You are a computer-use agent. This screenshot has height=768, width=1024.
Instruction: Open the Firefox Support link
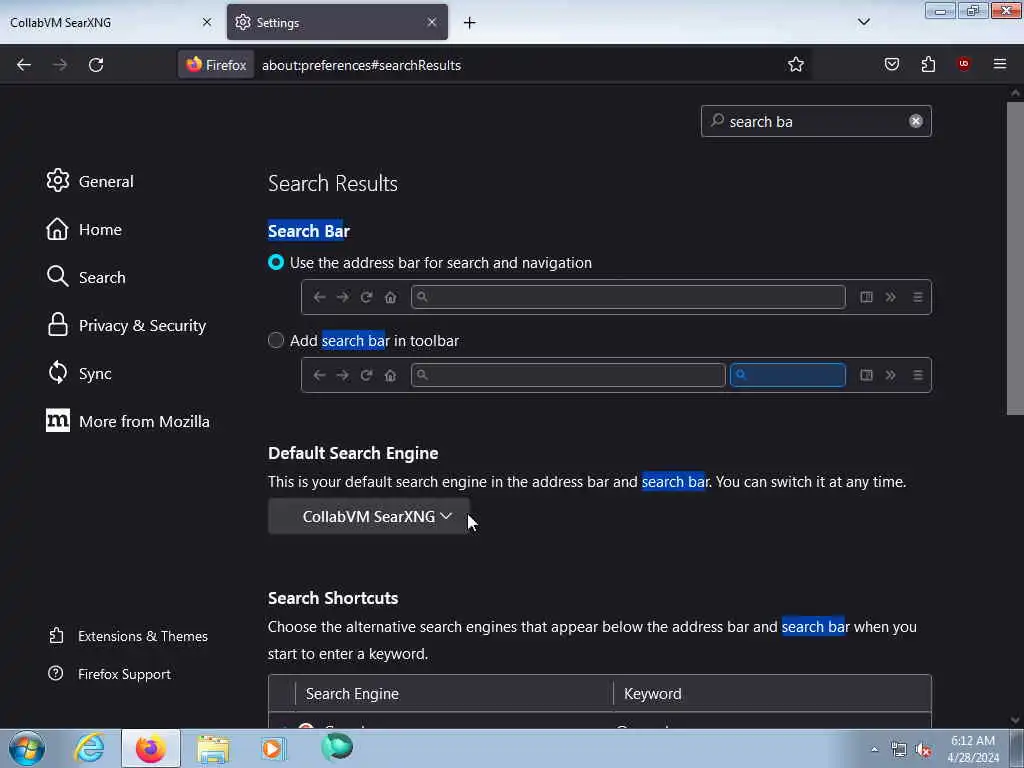[x=109, y=674]
